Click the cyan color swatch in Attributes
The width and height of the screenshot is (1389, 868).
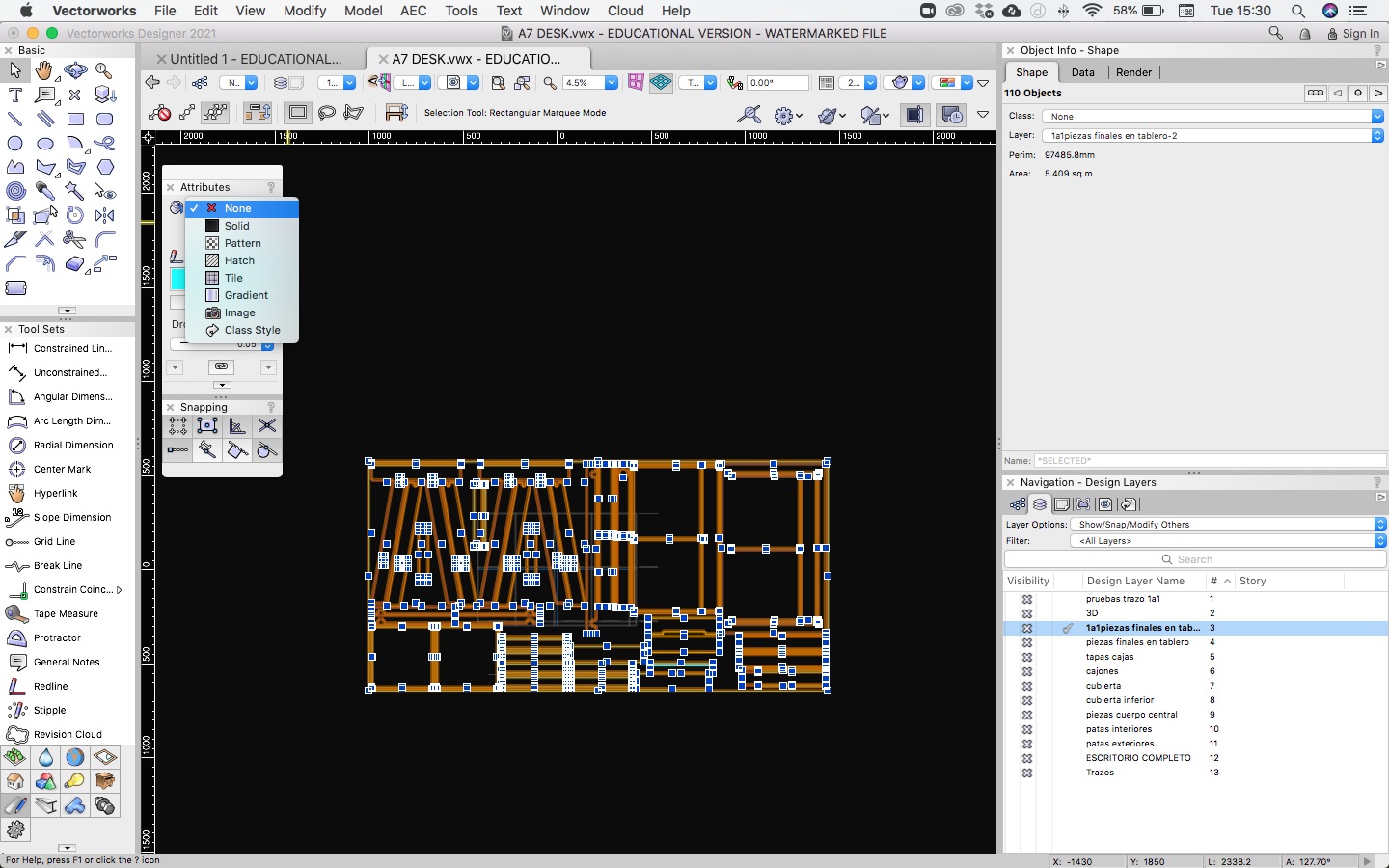coord(177,279)
